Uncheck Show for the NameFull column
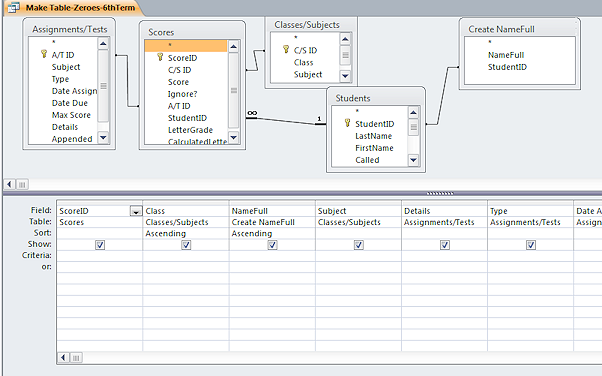602x376 pixels. (272, 245)
